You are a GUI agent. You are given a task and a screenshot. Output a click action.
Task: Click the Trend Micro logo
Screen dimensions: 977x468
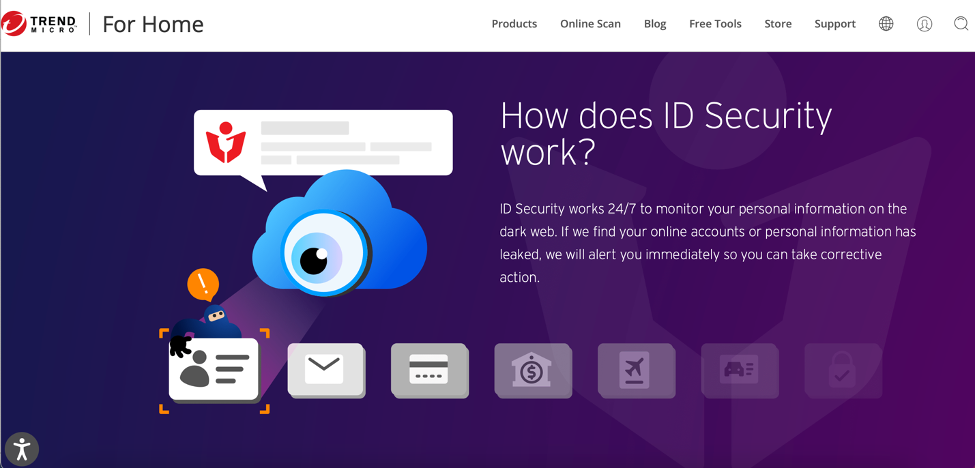tap(40, 24)
